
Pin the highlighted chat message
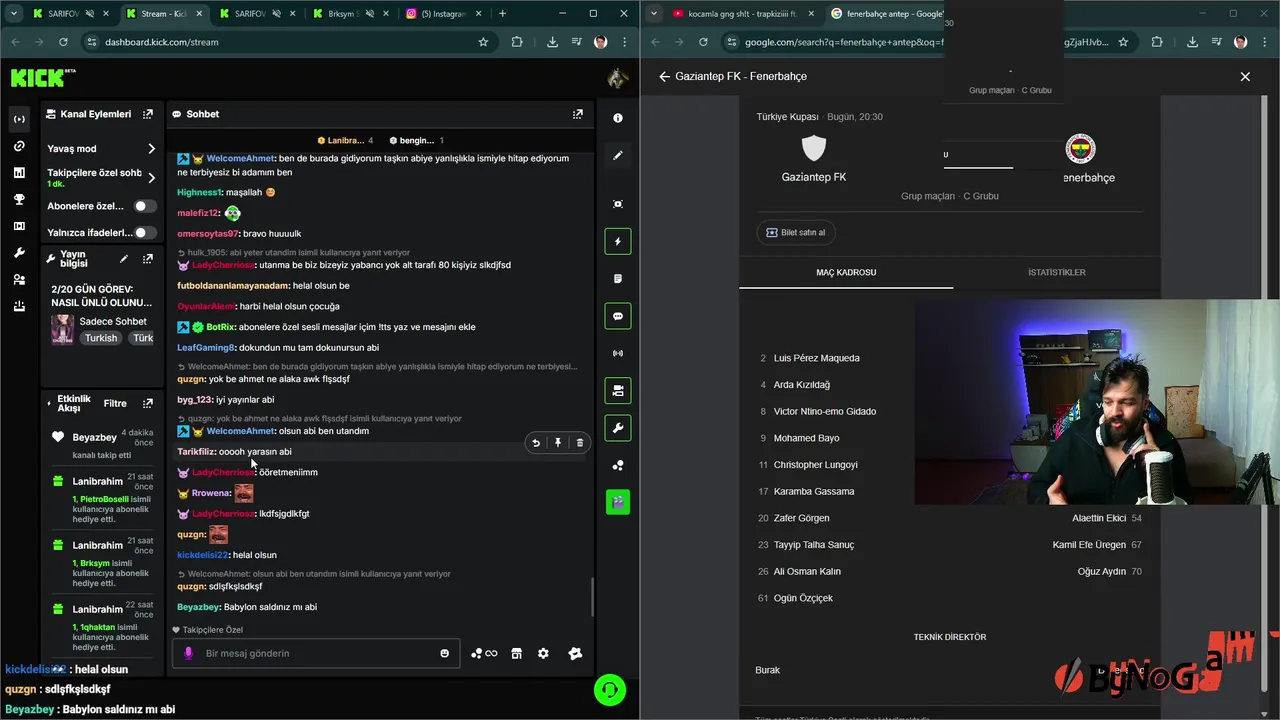(558, 443)
